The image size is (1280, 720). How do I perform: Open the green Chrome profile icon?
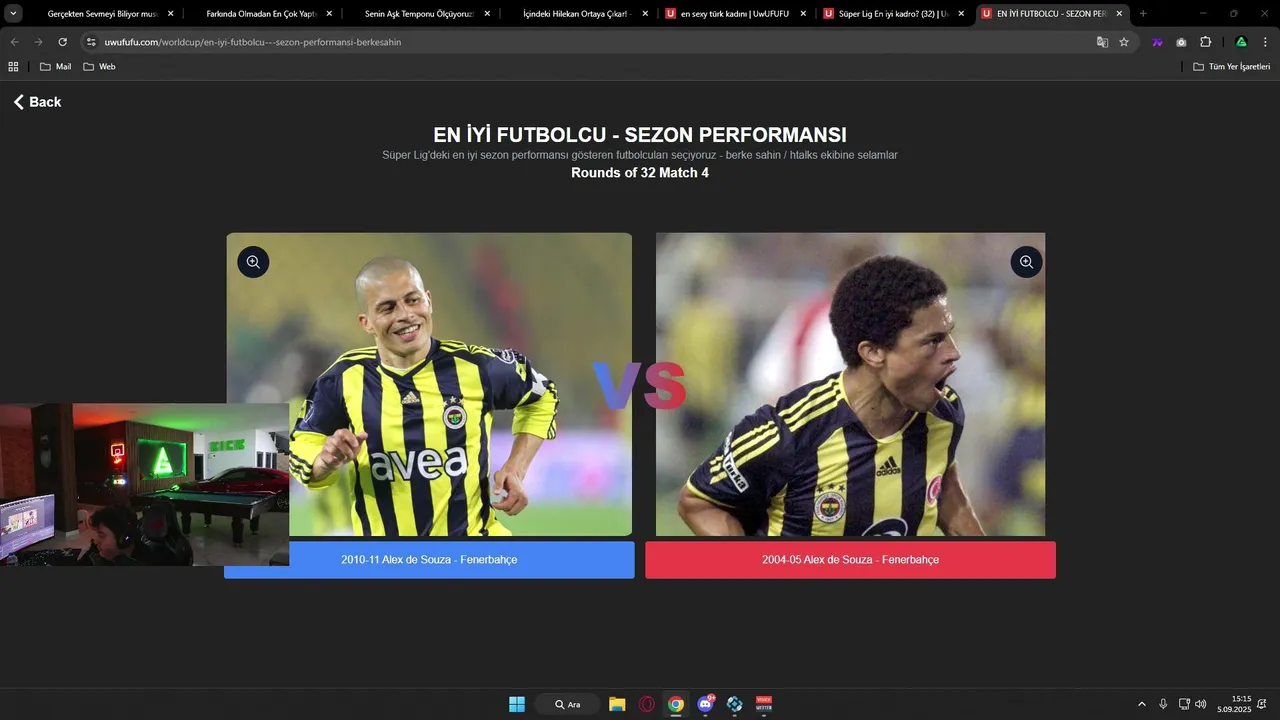(x=1241, y=42)
